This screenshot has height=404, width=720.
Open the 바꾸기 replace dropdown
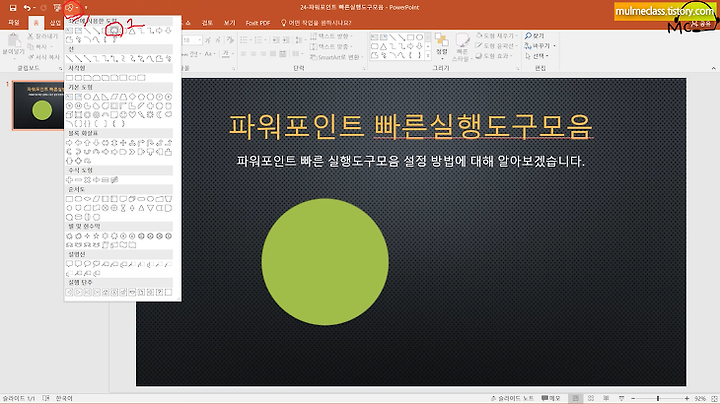tap(540, 46)
